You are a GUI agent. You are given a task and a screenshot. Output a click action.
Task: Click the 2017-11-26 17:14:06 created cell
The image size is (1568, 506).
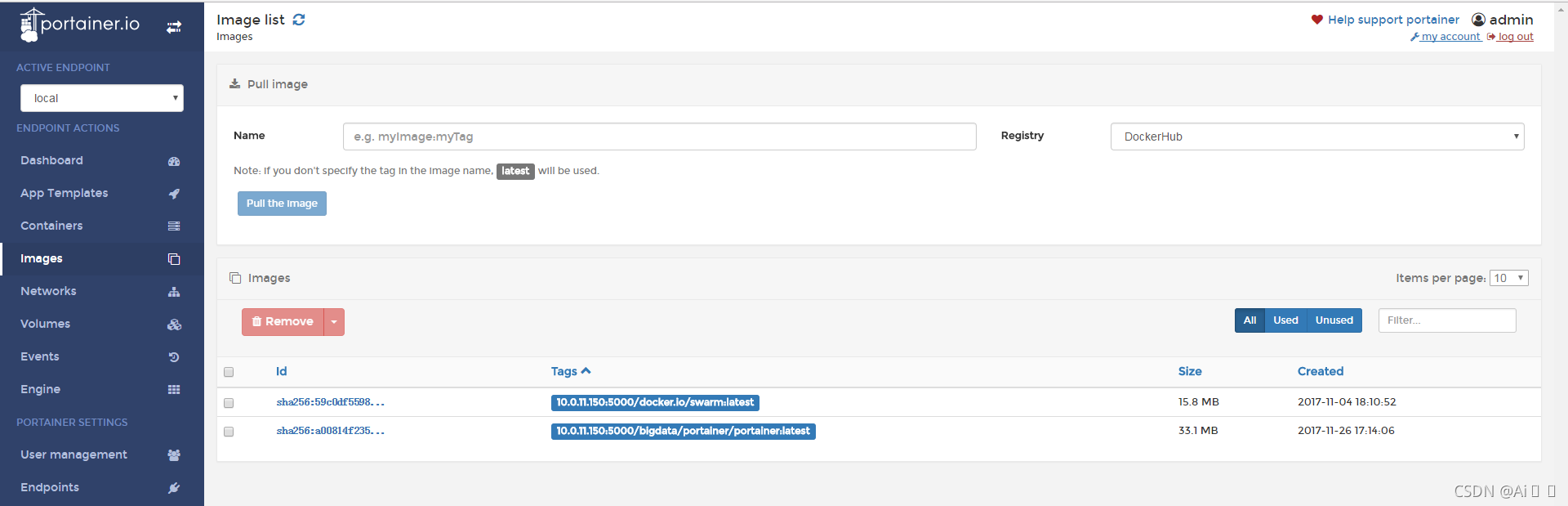click(1346, 431)
